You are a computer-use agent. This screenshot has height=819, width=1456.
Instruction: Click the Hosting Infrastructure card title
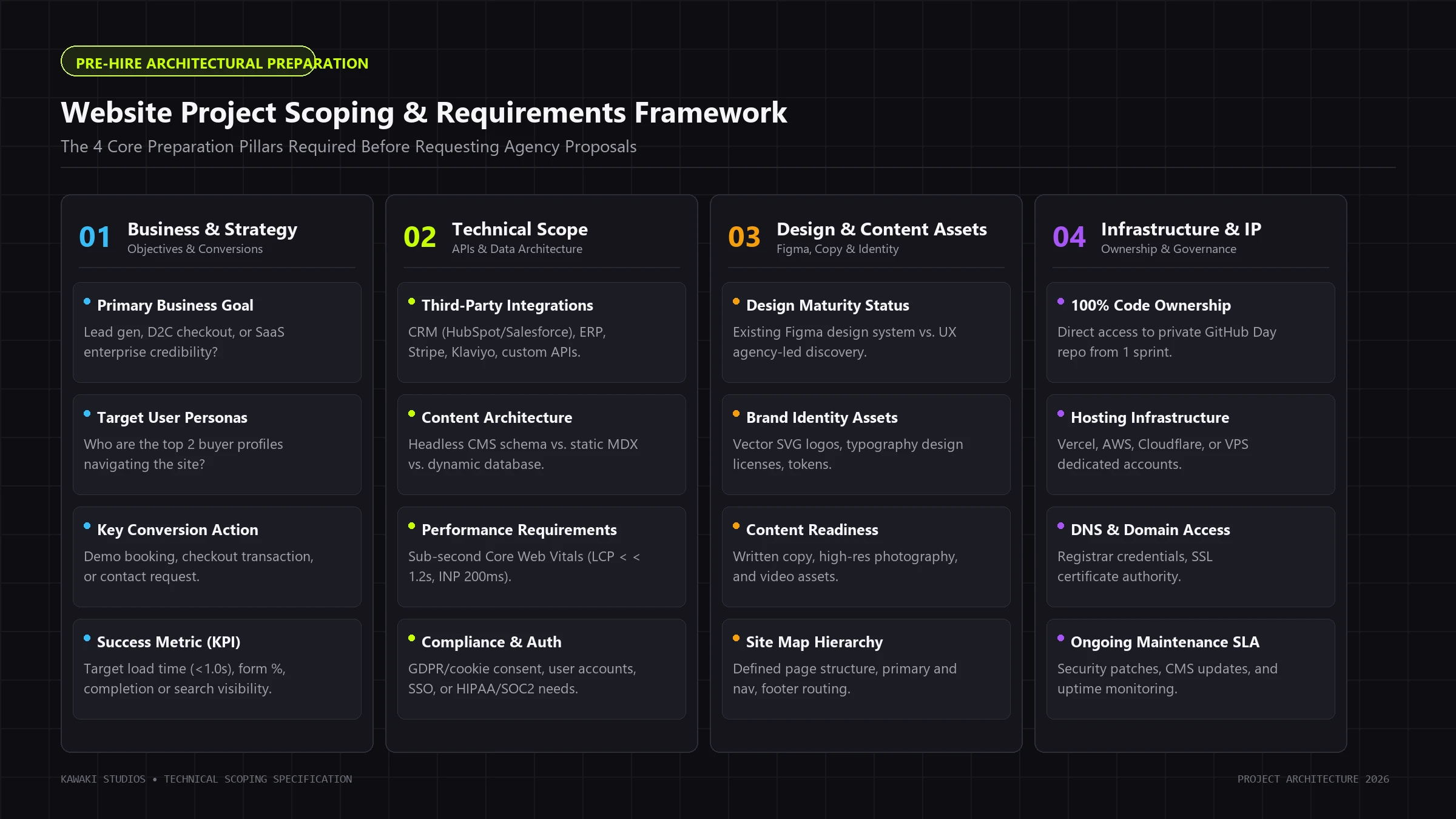click(x=1150, y=417)
